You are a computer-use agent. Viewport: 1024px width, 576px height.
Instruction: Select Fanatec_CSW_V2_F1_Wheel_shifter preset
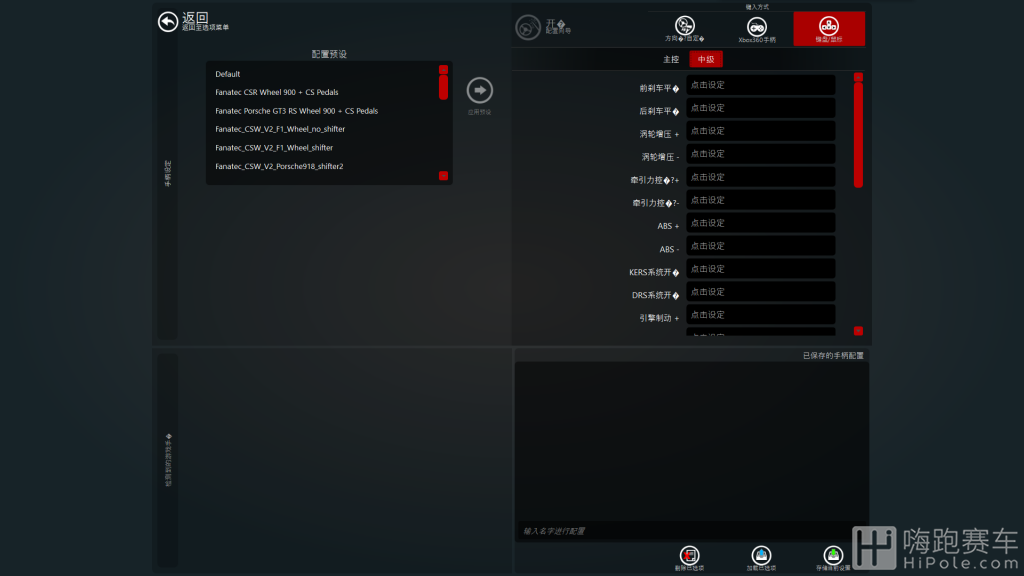click(274, 148)
